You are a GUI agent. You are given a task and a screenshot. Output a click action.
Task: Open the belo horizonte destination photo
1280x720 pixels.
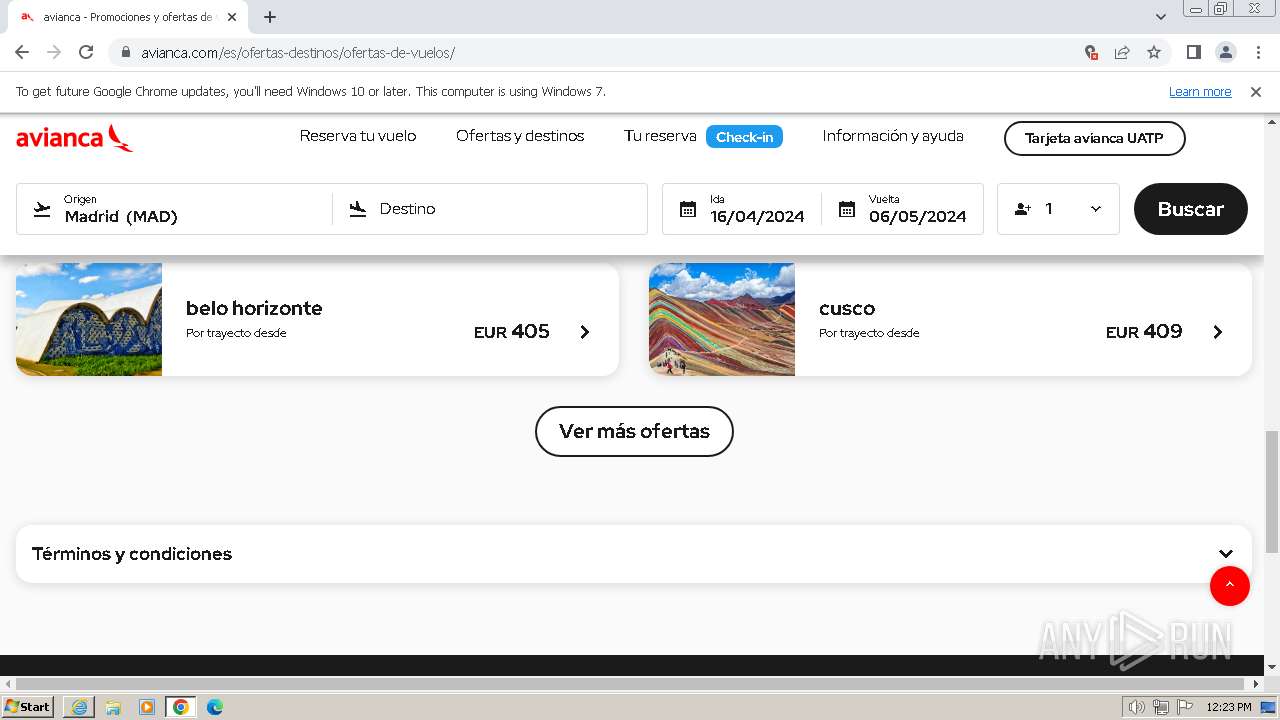(x=89, y=319)
